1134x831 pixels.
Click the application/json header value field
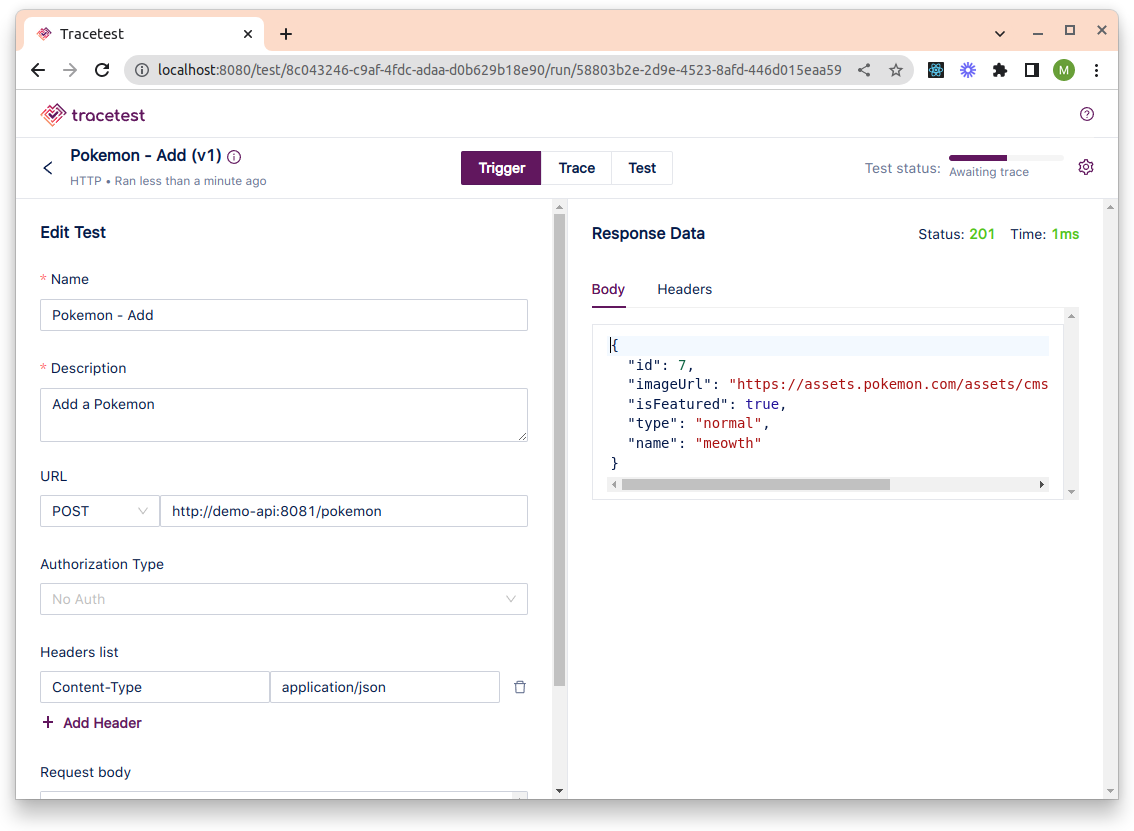[x=385, y=687]
